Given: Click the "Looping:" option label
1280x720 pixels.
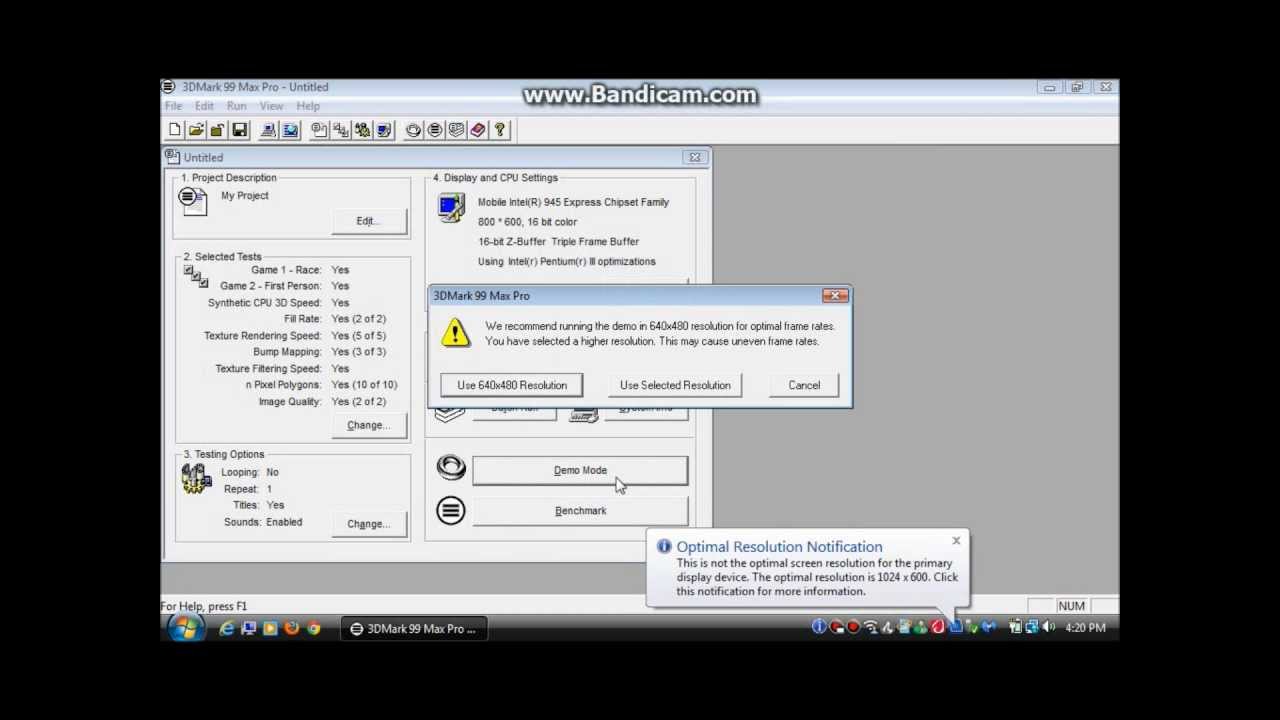Looking at the screenshot, I should 240,472.
